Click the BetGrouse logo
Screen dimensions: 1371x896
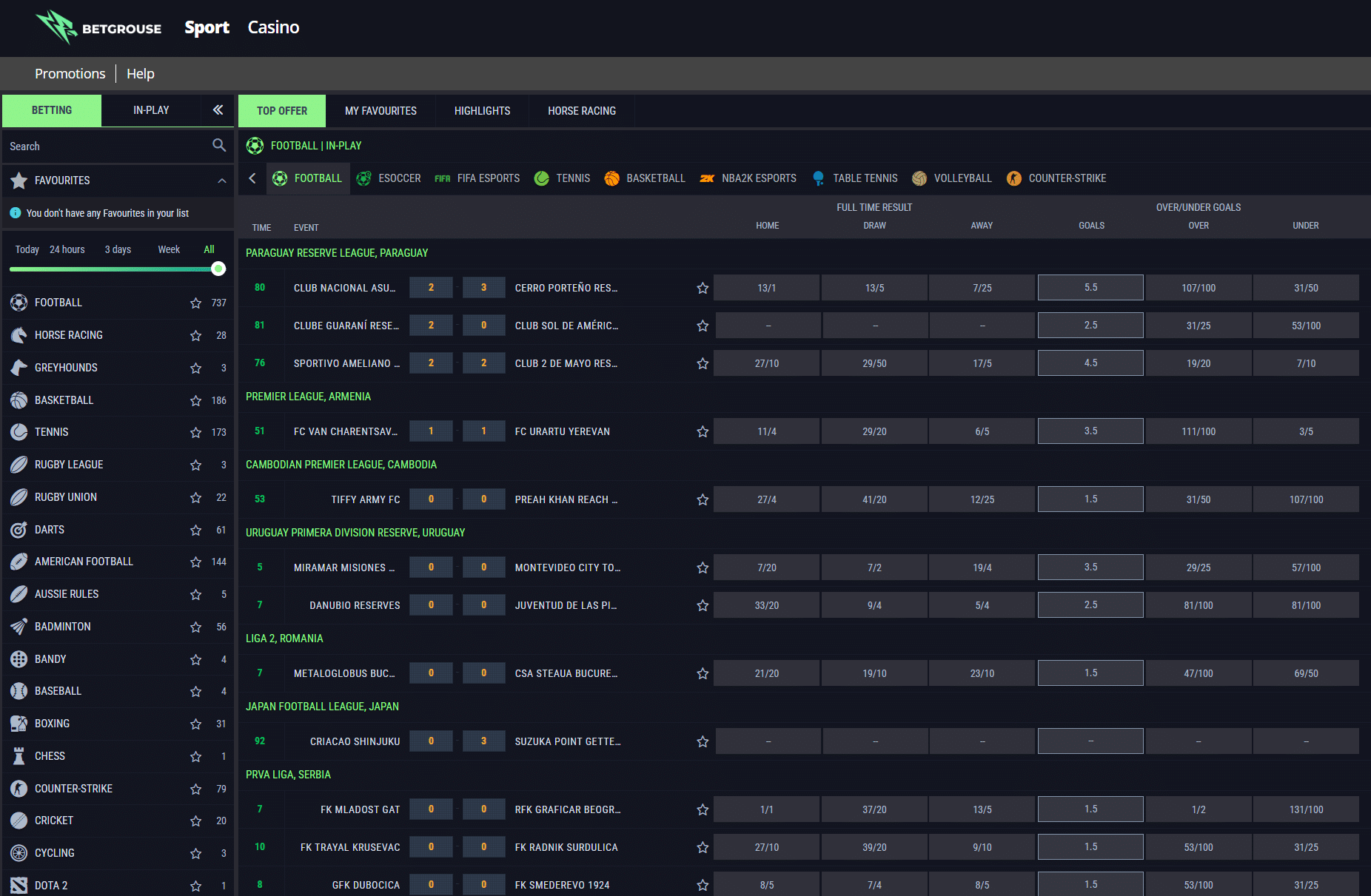[x=99, y=27]
